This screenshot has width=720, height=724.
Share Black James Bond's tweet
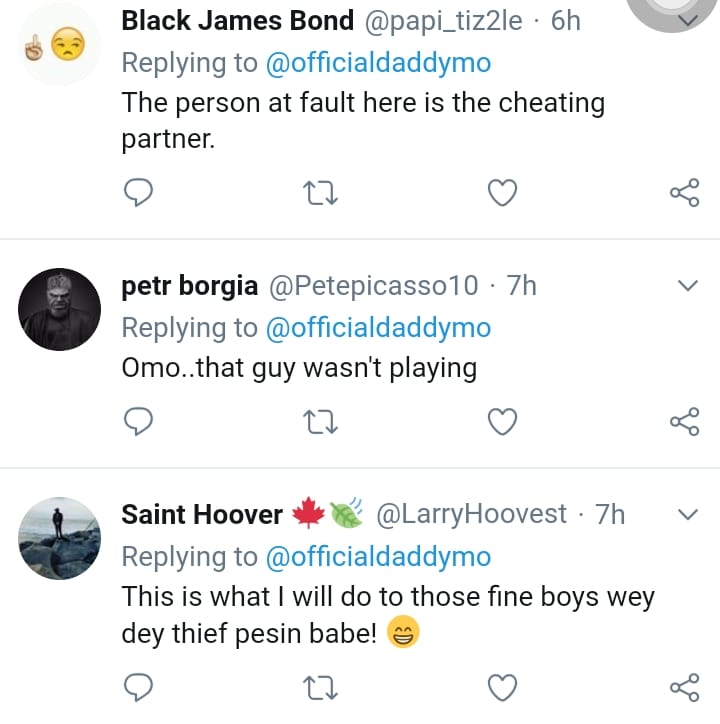684,191
